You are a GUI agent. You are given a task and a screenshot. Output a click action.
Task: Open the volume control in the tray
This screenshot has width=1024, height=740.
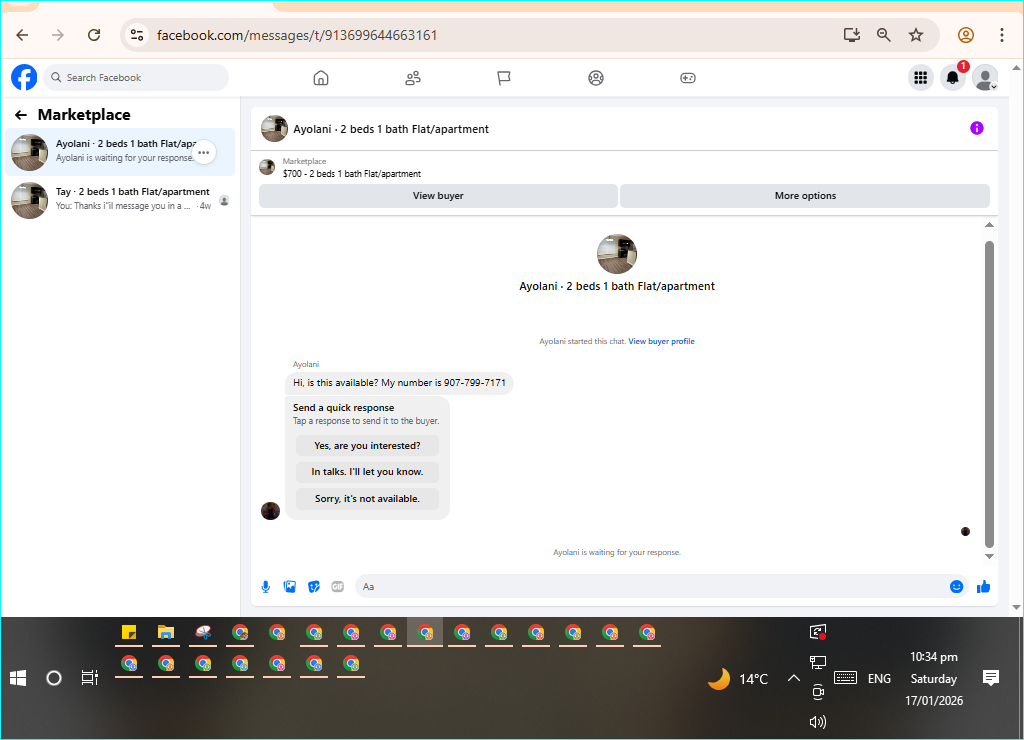point(818,722)
